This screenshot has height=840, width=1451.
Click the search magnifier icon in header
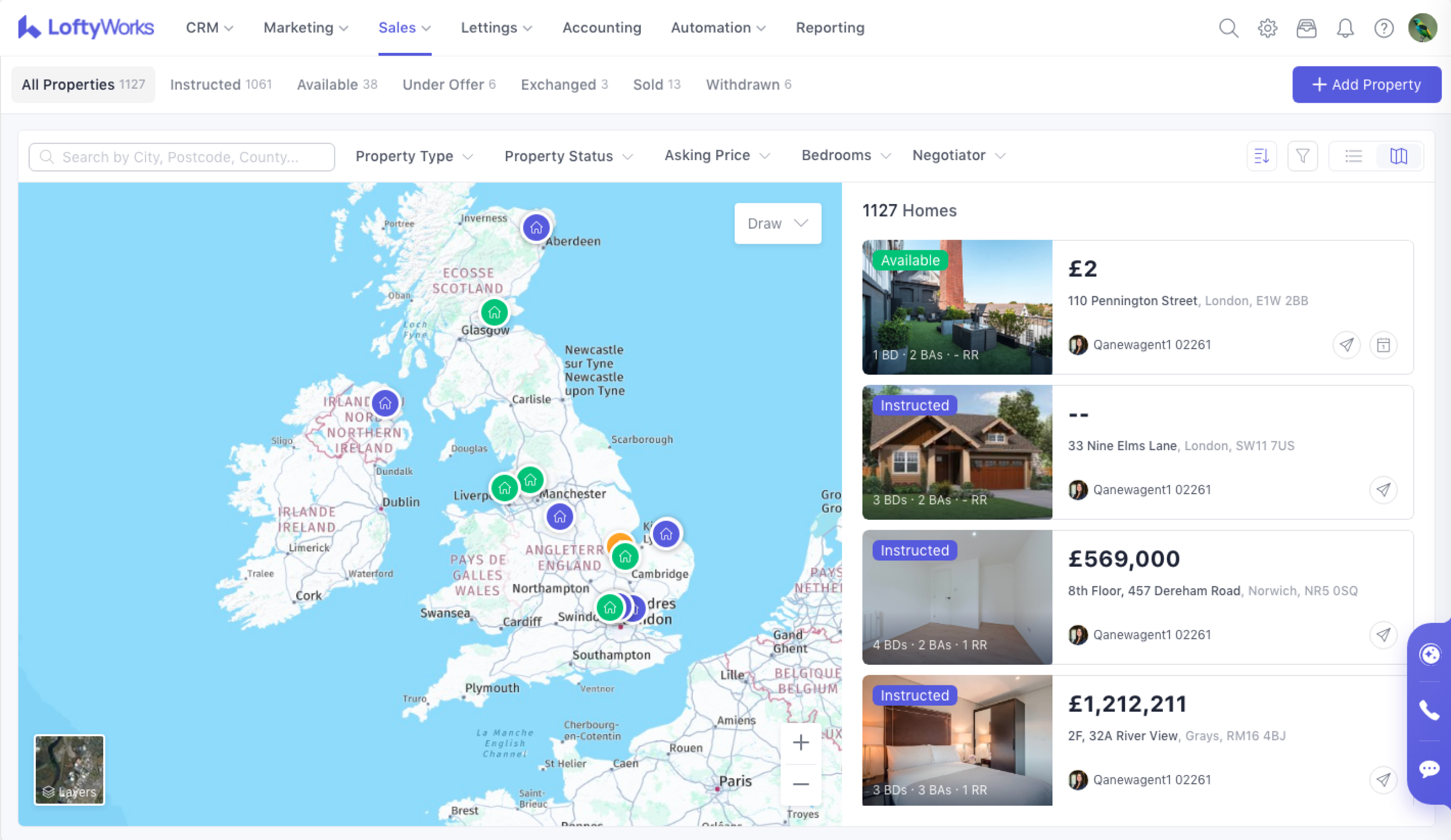[x=1228, y=28]
